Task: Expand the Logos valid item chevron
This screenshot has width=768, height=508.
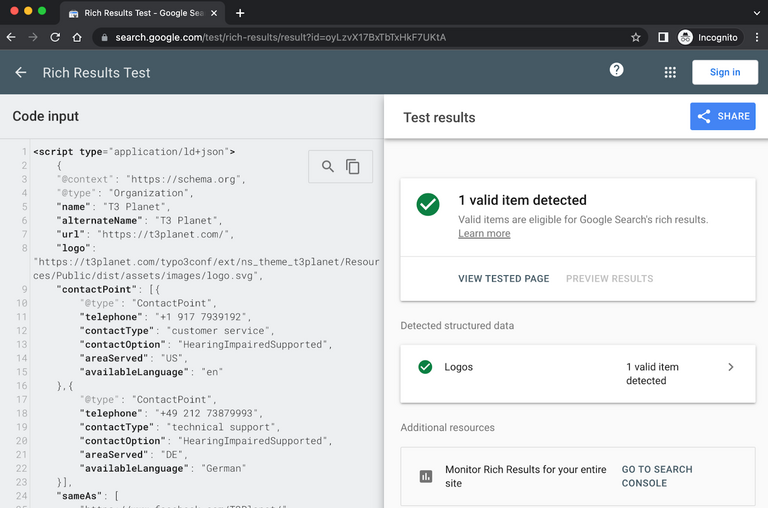Action: [x=730, y=367]
